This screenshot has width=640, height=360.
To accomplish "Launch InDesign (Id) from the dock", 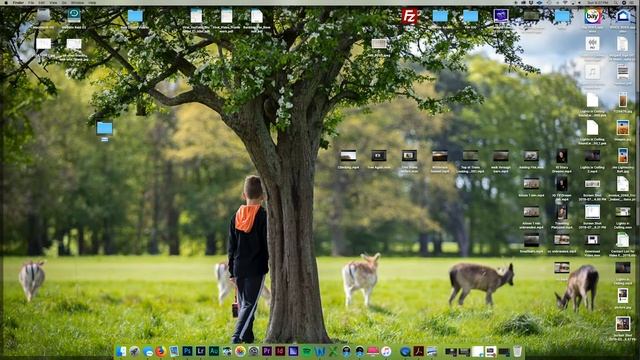I will pos(280,351).
